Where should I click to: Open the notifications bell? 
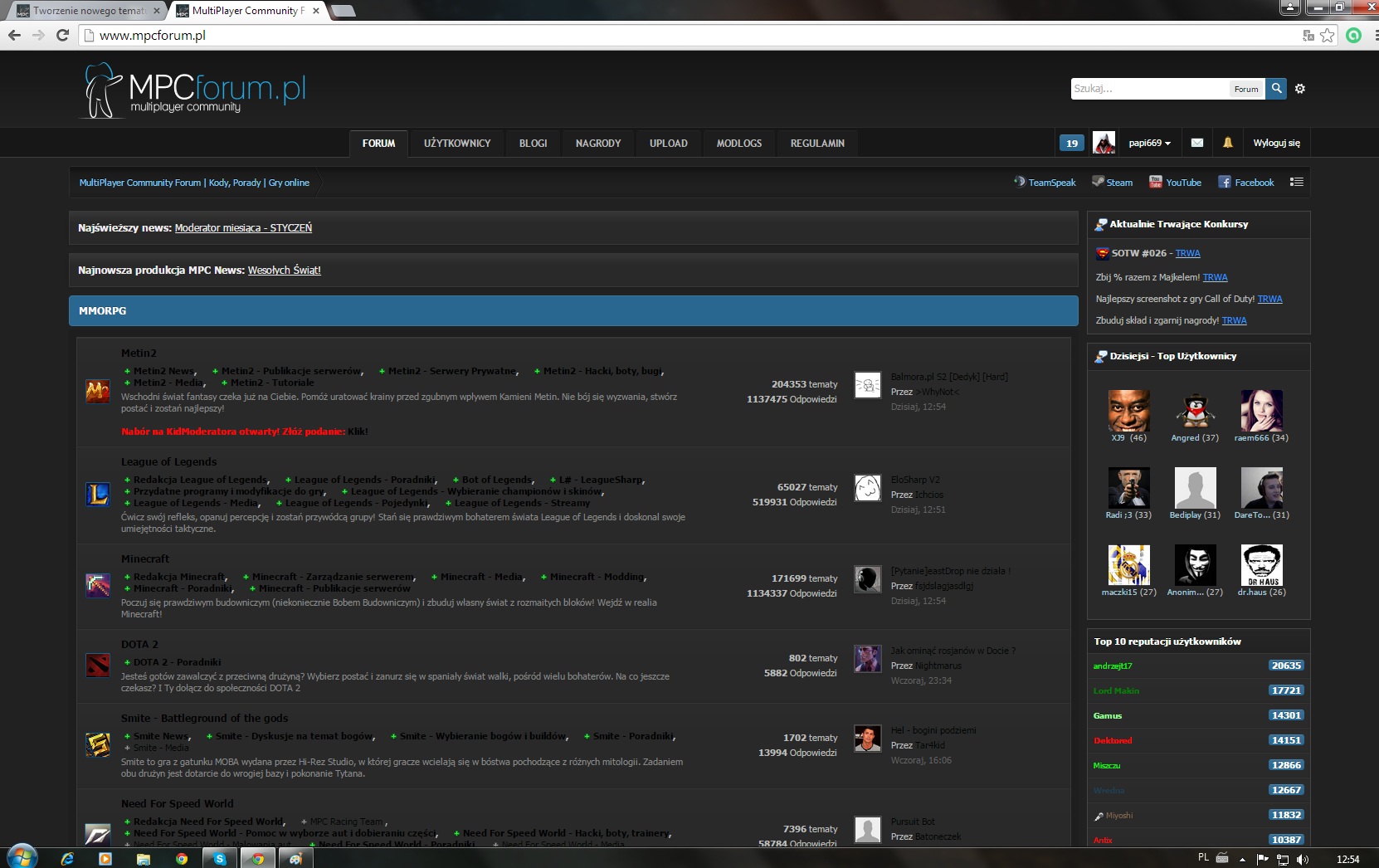[x=1228, y=143]
